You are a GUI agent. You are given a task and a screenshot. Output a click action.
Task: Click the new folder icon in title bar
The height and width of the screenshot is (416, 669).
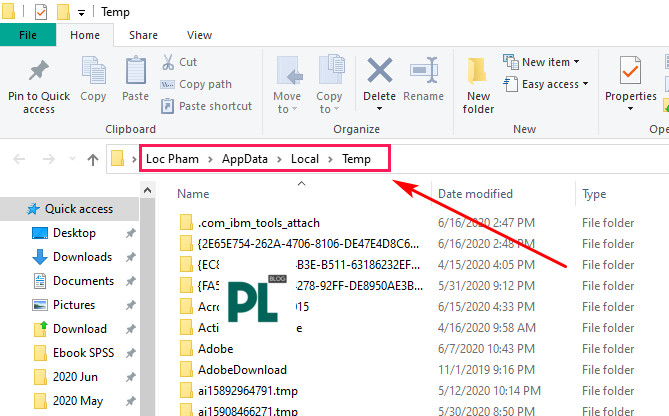(x=63, y=12)
